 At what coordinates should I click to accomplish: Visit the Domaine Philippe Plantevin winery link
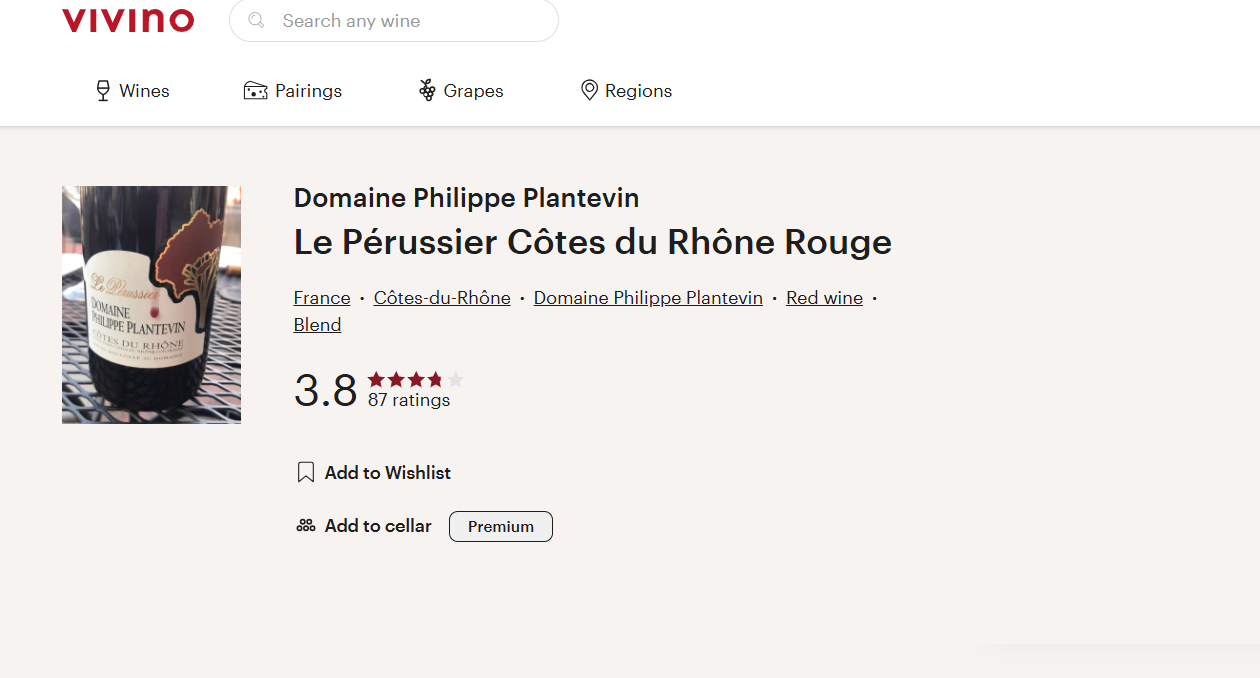[648, 298]
